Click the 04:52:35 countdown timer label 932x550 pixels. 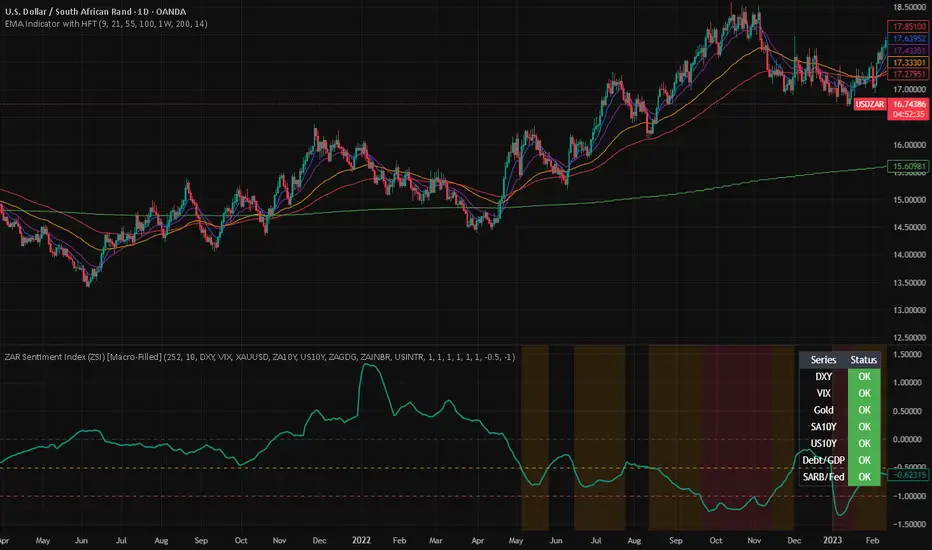904,114
